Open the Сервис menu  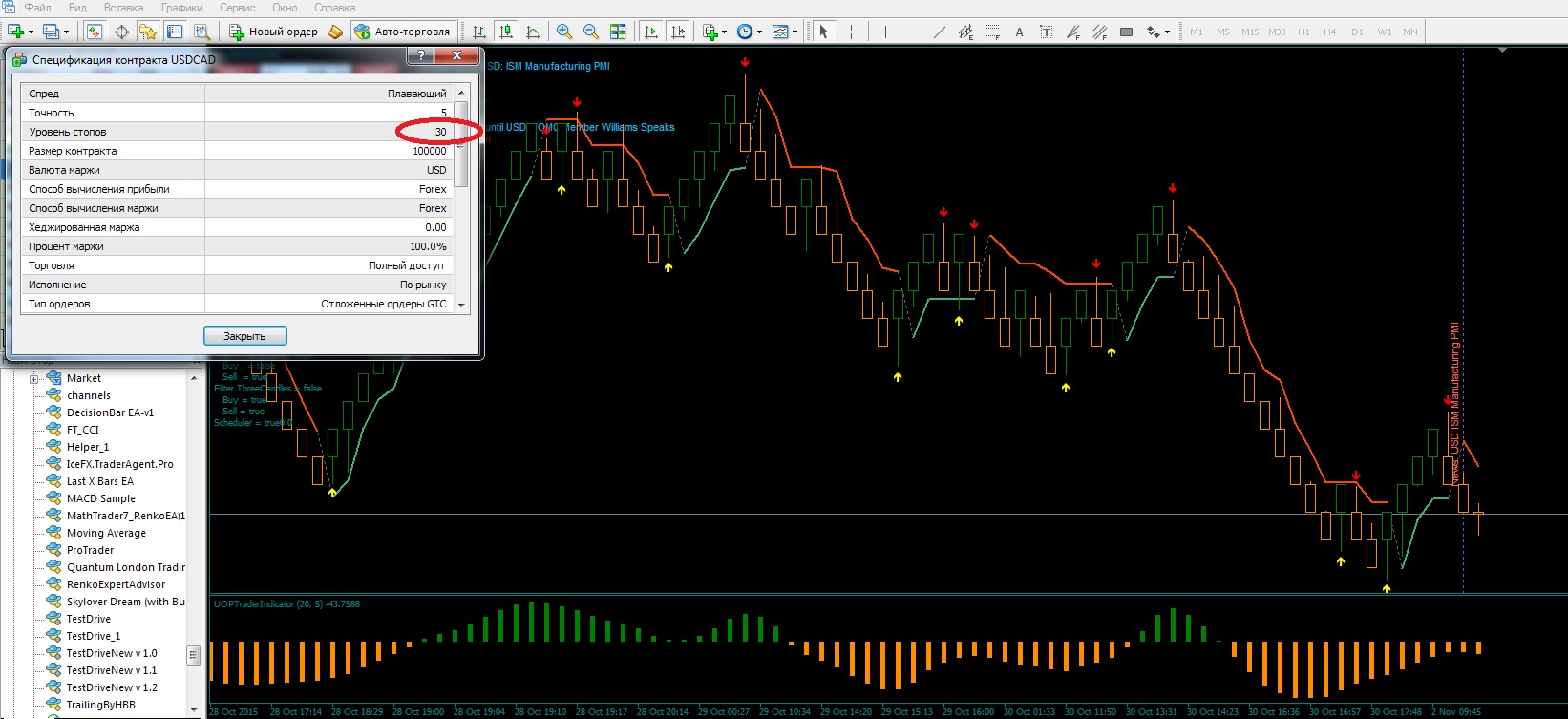[238, 8]
